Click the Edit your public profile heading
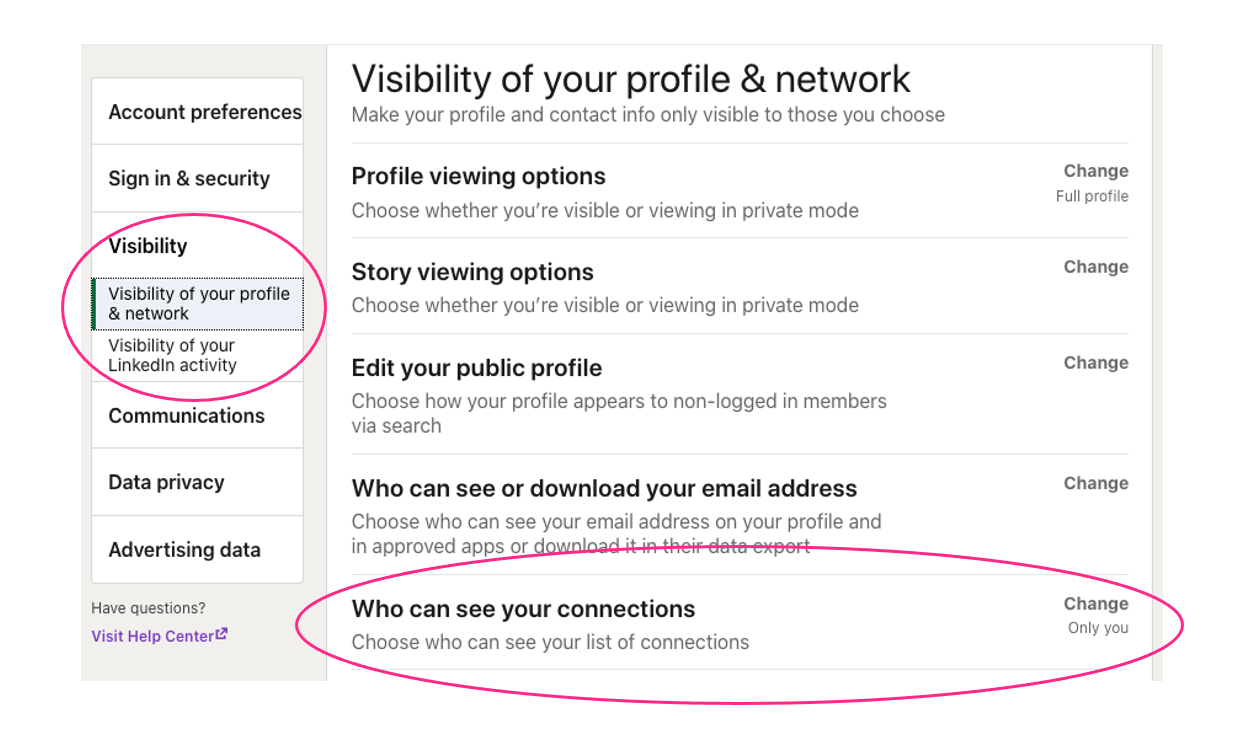The height and width of the screenshot is (736, 1240). 476,368
